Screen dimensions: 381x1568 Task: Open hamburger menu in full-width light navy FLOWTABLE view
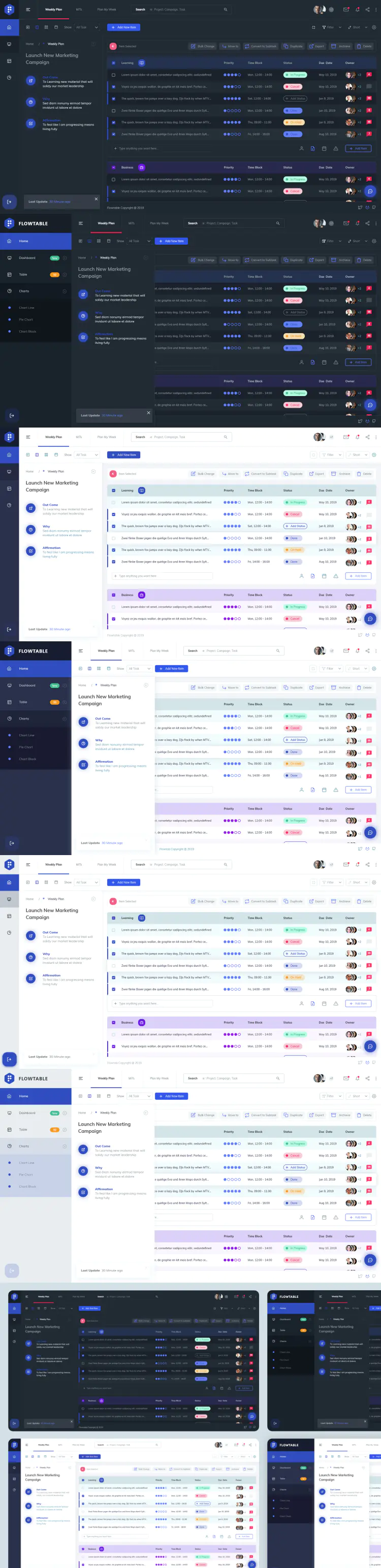pyautogui.click(x=80, y=650)
